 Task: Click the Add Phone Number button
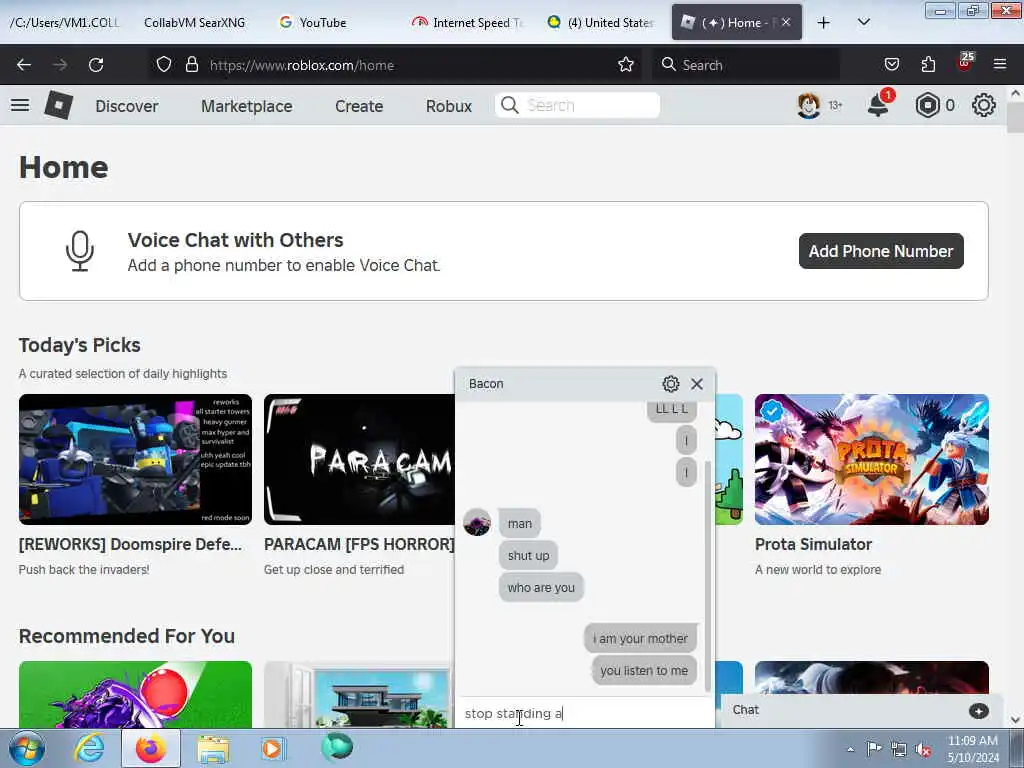coord(881,251)
